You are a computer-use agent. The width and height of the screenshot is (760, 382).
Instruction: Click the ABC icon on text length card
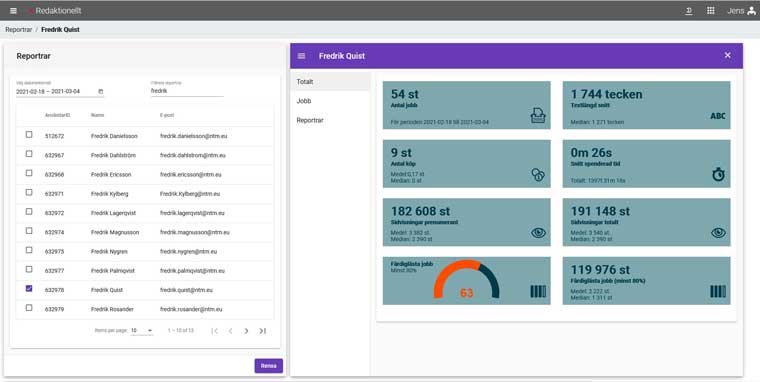point(718,116)
